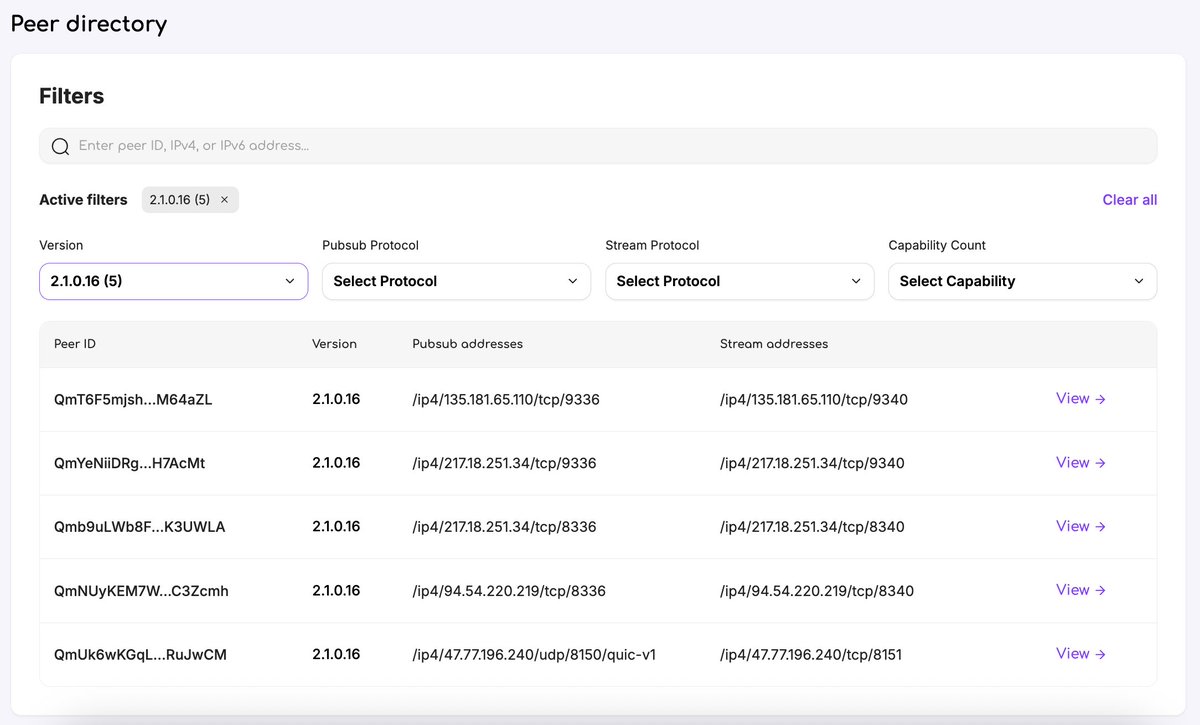Focus the peer ID search field
Screen dimensions: 1200x725
point(598,146)
